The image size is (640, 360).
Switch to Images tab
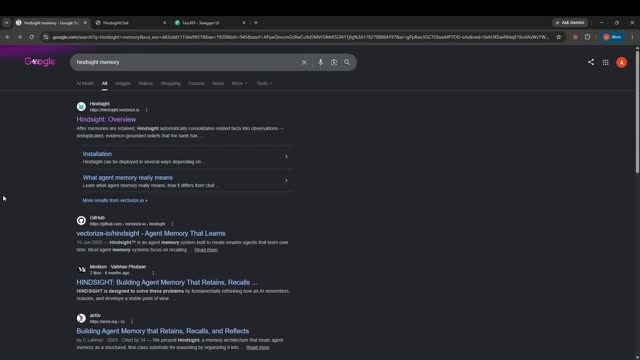click(x=123, y=83)
